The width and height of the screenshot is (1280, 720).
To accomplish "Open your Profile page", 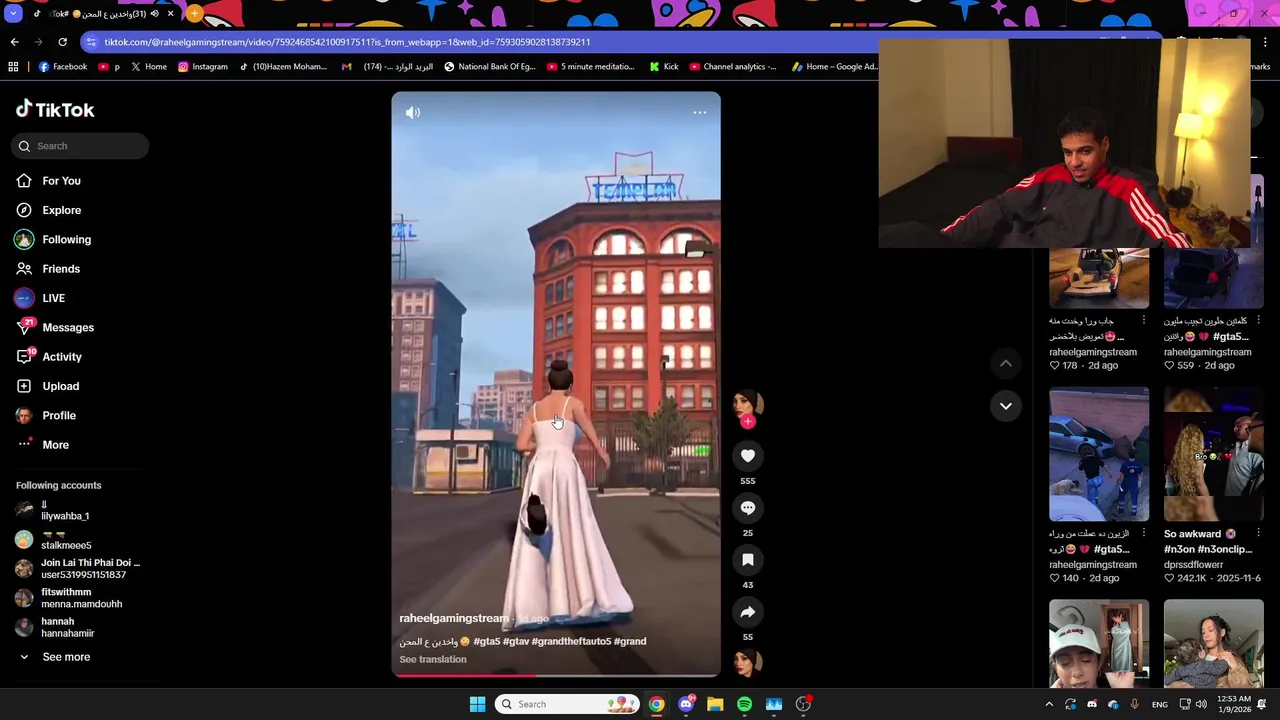I will pos(59,415).
